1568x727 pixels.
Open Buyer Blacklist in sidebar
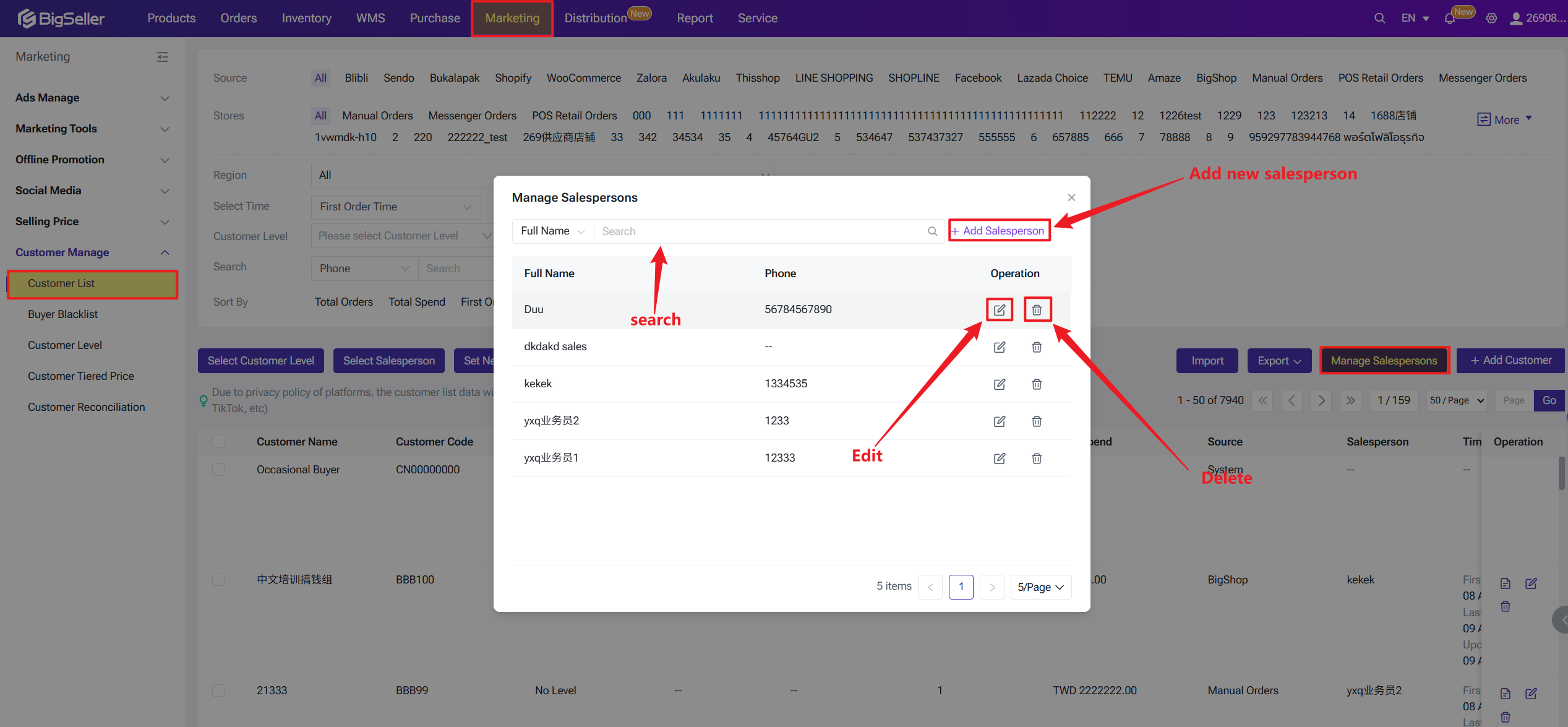click(x=62, y=314)
